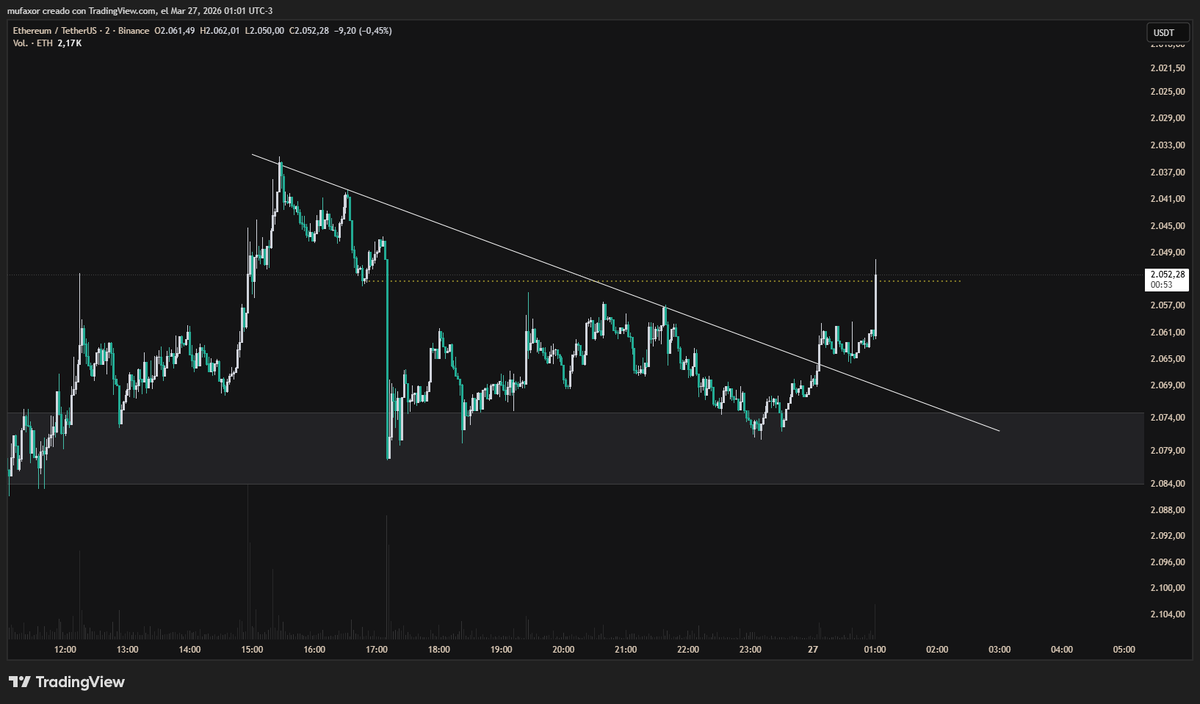
Task: Click the 2.041,00 price axis label
Action: tap(1167, 199)
